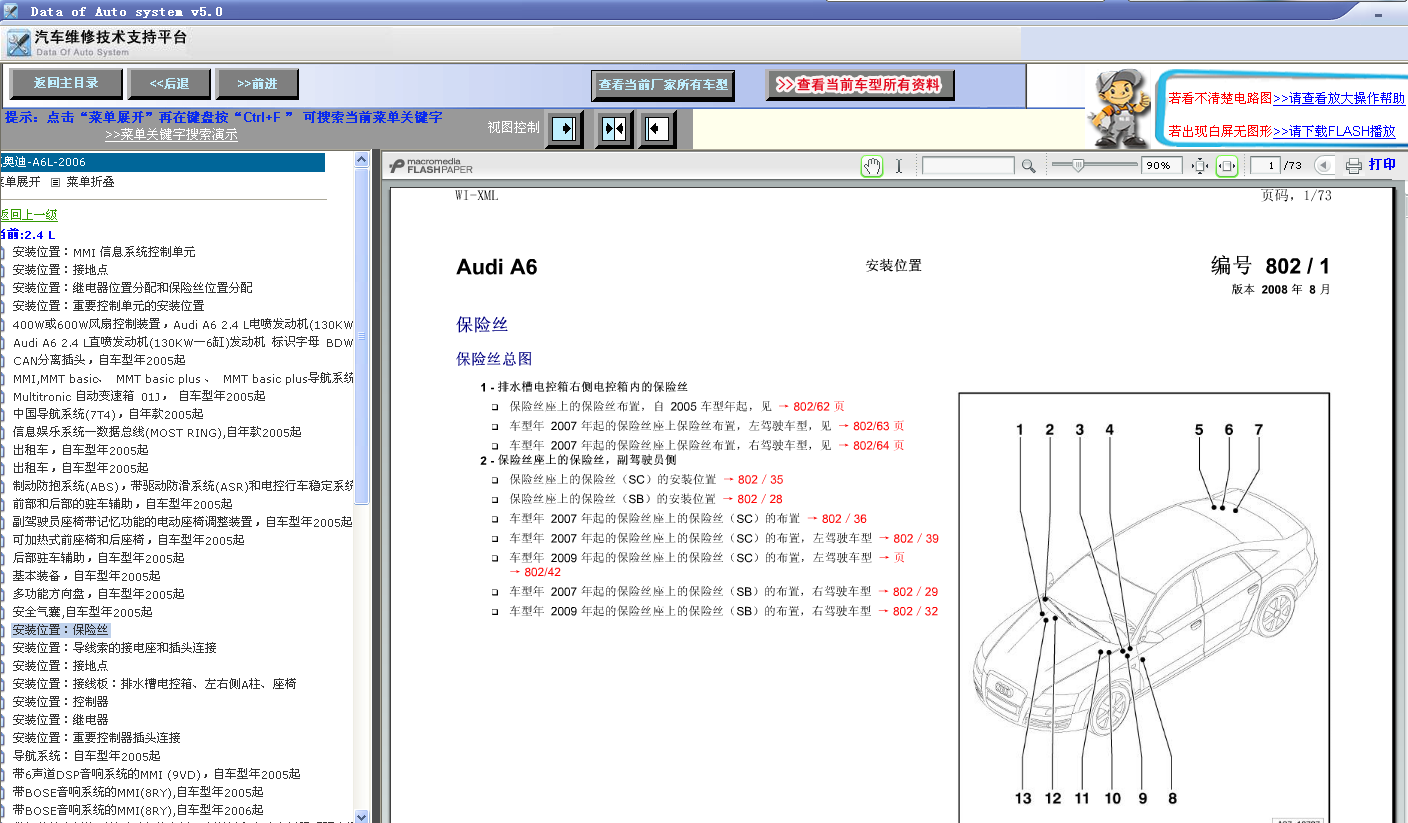
Task: Open 带6声道DSP音响系统的MMI (9VD) entry
Action: [156, 774]
